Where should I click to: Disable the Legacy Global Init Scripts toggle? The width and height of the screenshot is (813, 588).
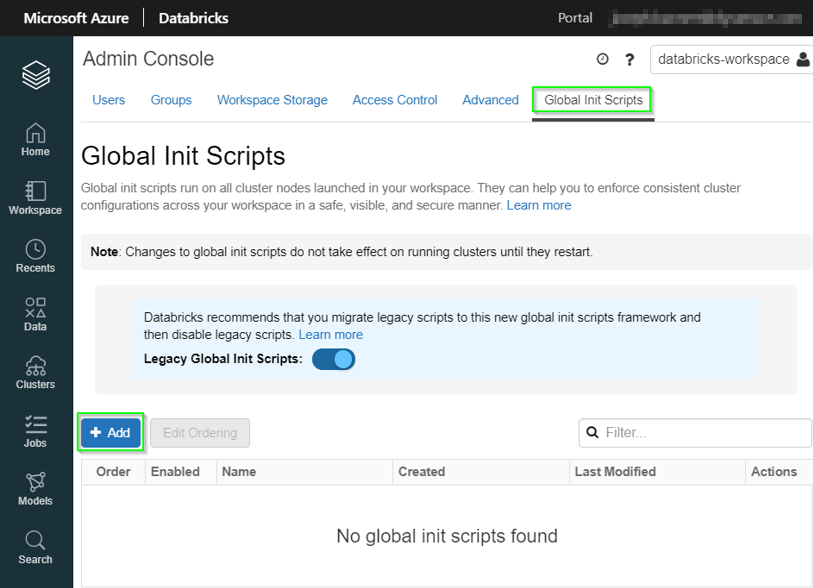(x=334, y=359)
